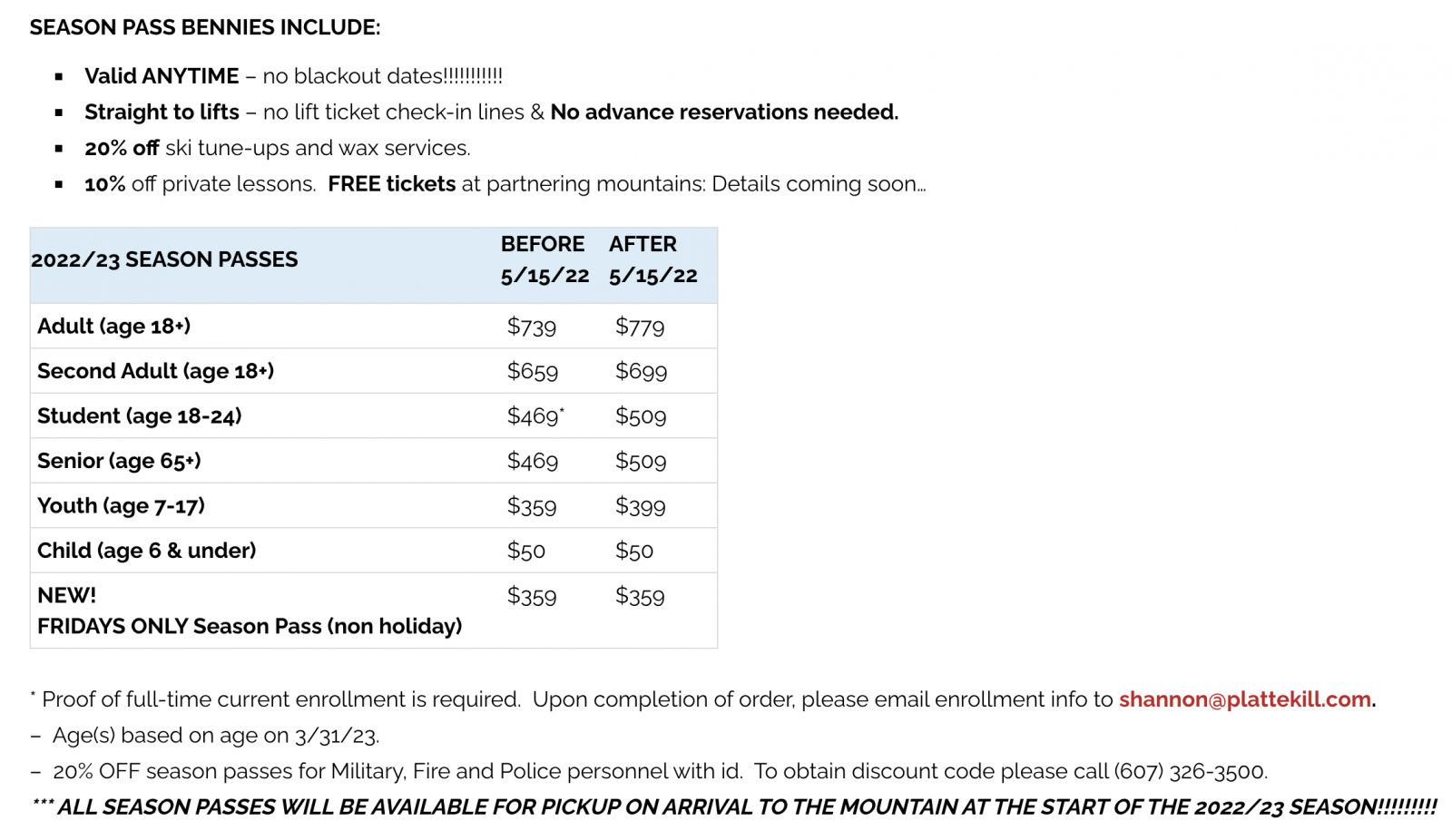Click the SEASON PASS BENNIES INCLUDE heading

coord(204,27)
